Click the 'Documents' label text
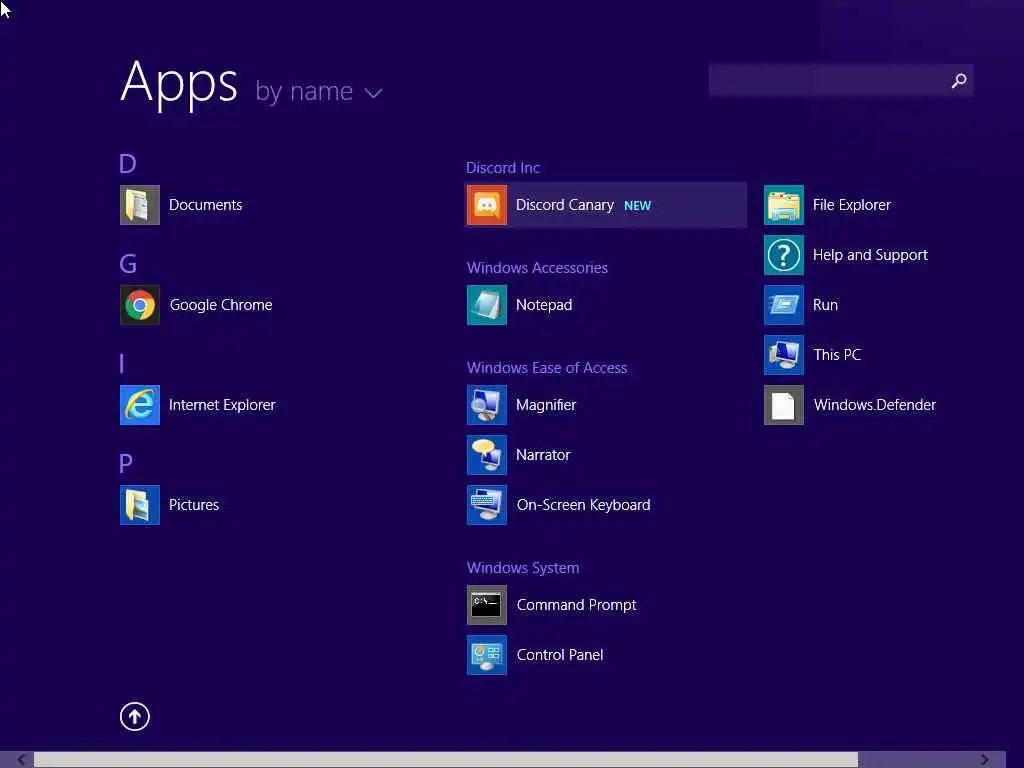Viewport: 1024px width, 768px height. pyautogui.click(x=206, y=205)
